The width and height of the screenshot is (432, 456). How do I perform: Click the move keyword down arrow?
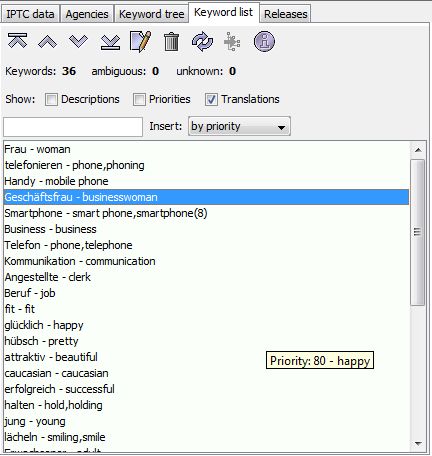(x=78, y=42)
